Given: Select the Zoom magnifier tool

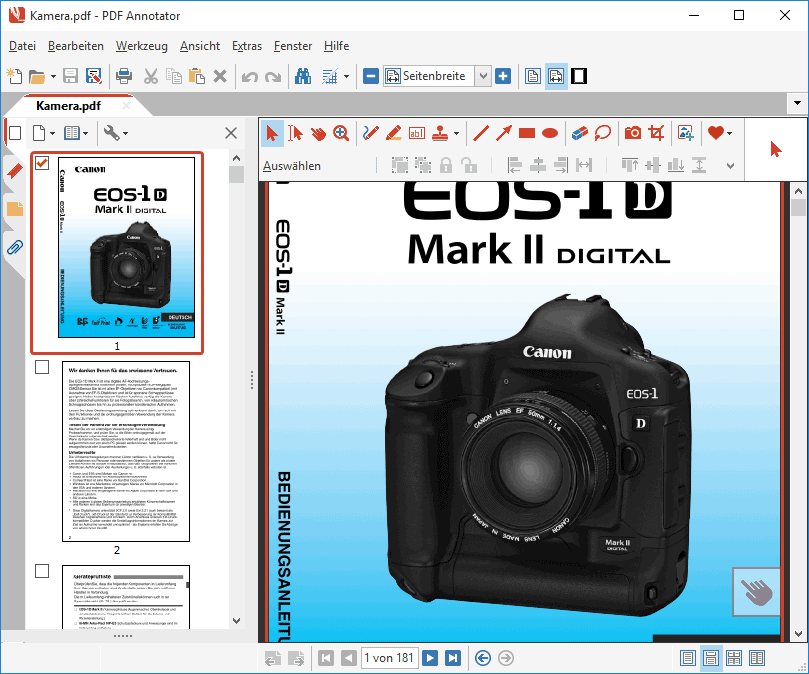Looking at the screenshot, I should click(x=341, y=133).
